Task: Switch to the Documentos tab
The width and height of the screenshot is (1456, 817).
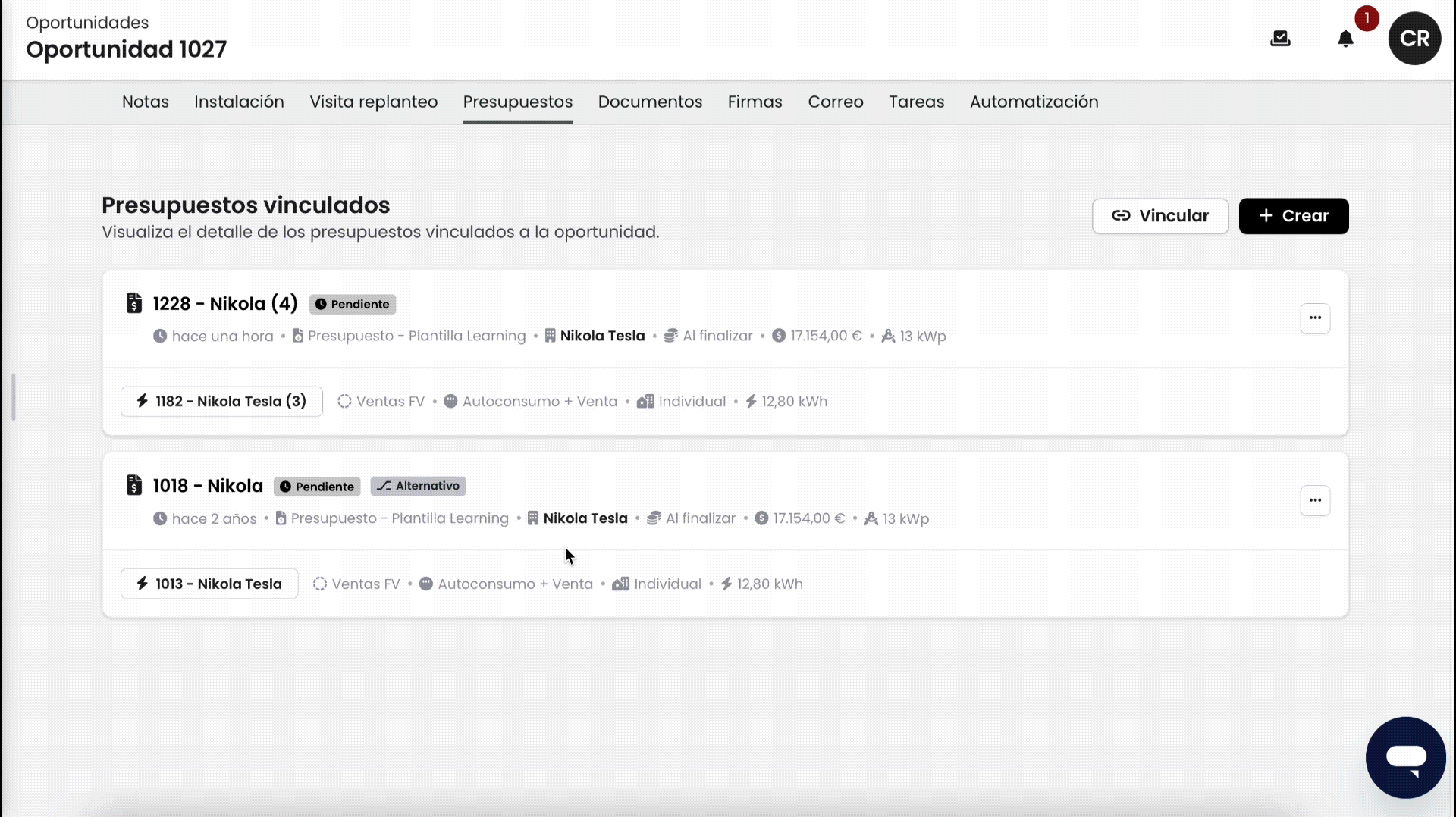Action: pyautogui.click(x=650, y=102)
